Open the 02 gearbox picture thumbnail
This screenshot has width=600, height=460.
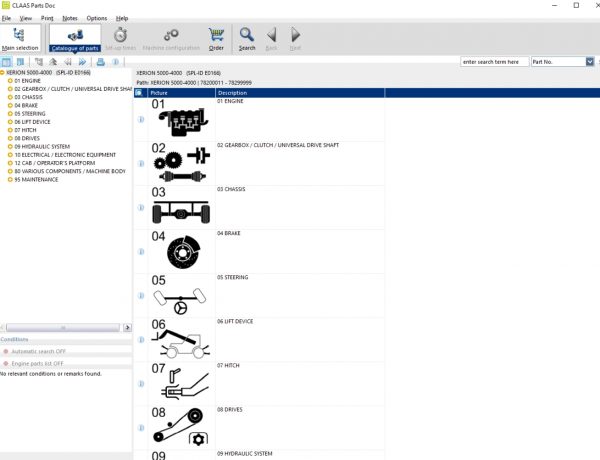coord(181,163)
